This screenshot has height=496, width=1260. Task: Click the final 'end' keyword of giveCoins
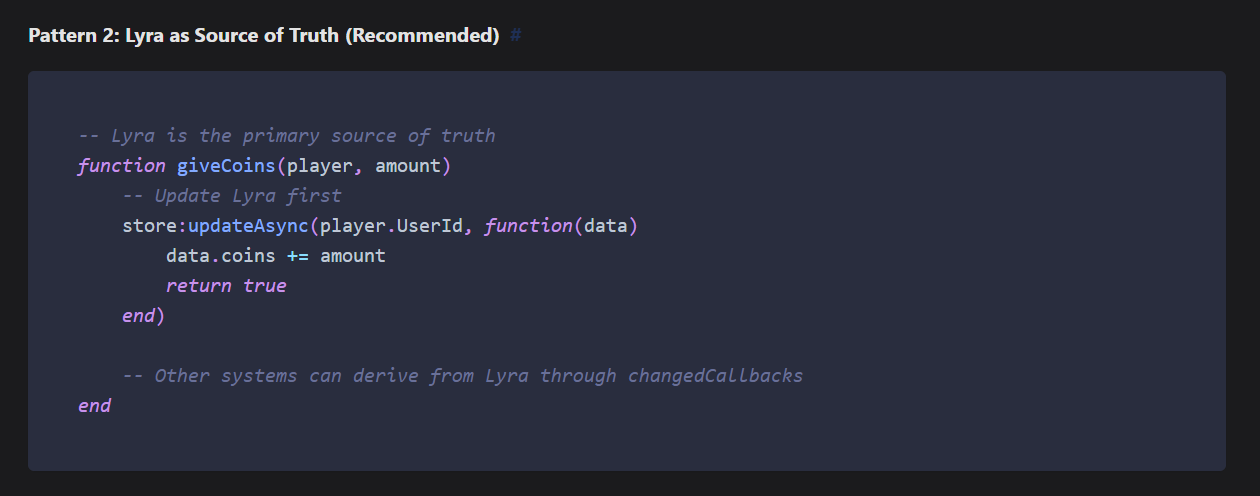[x=94, y=406]
